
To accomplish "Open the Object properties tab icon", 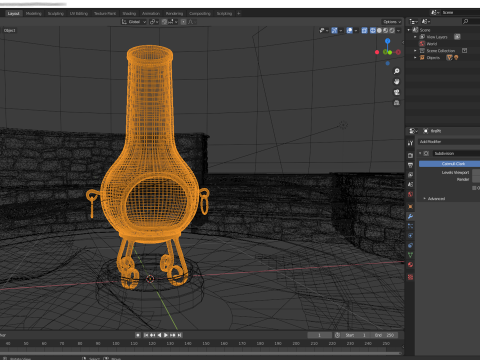I will coord(410,207).
